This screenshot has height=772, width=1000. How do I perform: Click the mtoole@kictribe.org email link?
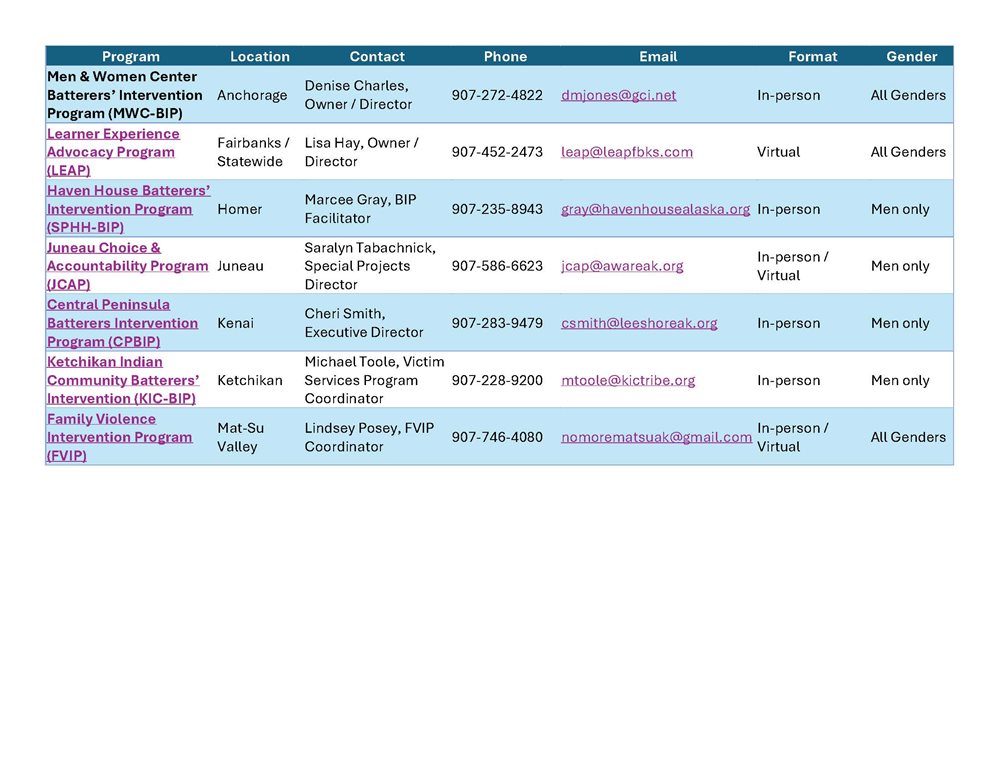tap(628, 380)
